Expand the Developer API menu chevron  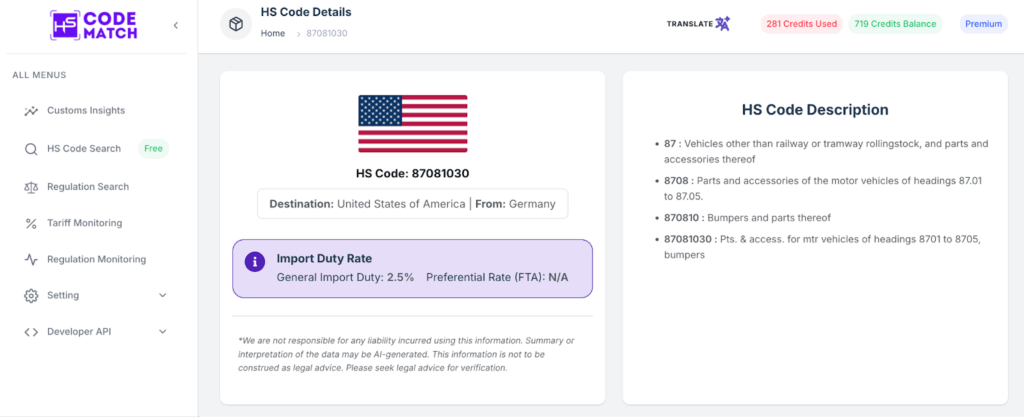pyautogui.click(x=163, y=332)
